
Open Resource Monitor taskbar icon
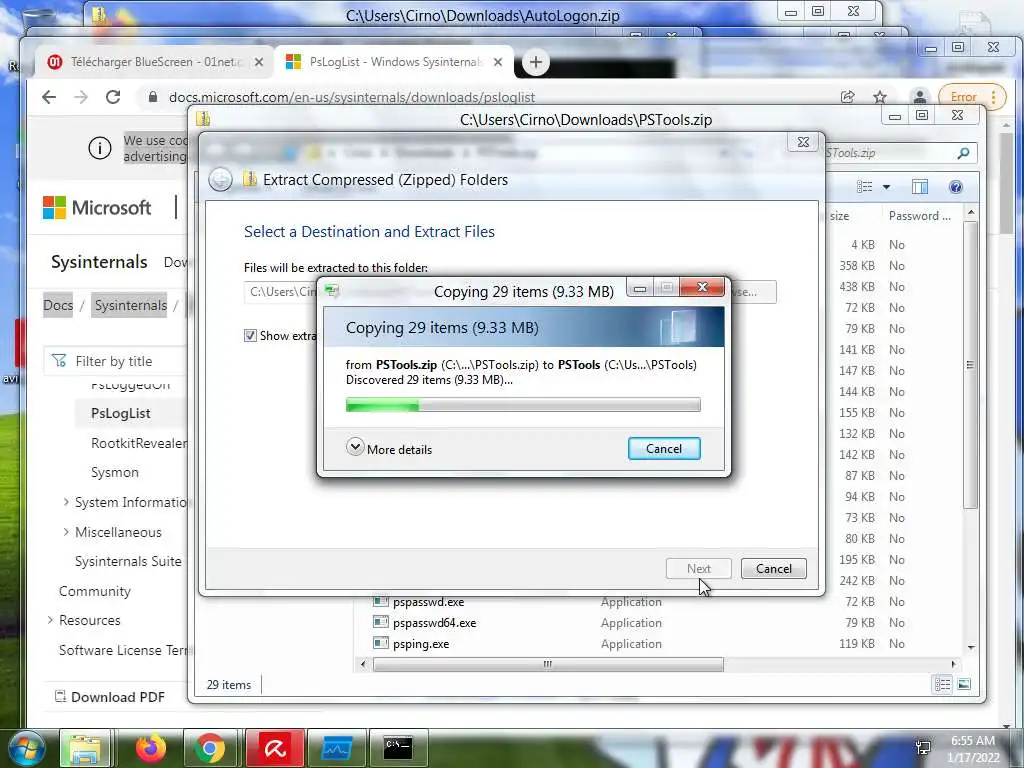point(336,748)
